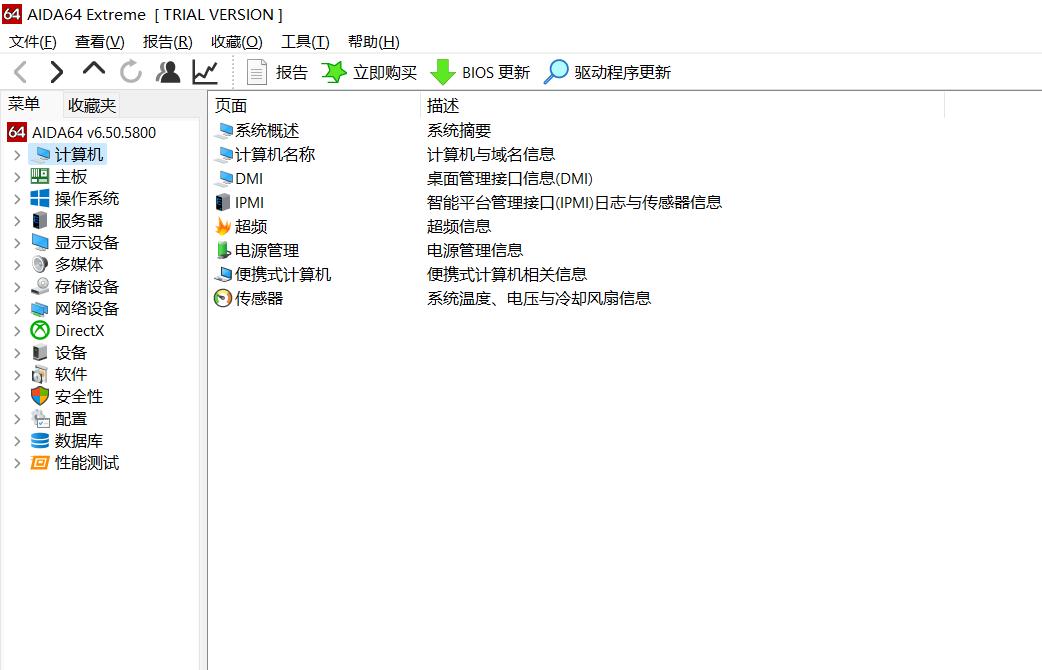Click the back navigation arrow
The width and height of the screenshot is (1042, 670).
click(x=20, y=72)
